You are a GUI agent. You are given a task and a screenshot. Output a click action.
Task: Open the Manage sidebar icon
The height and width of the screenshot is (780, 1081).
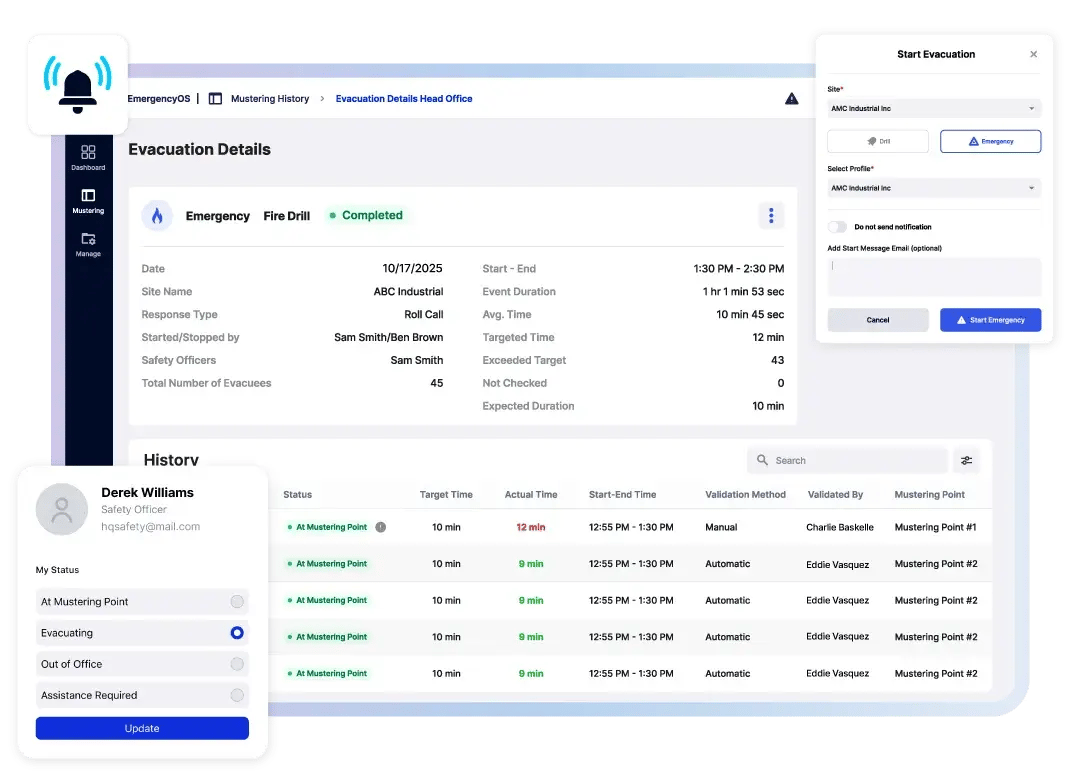tap(88, 244)
